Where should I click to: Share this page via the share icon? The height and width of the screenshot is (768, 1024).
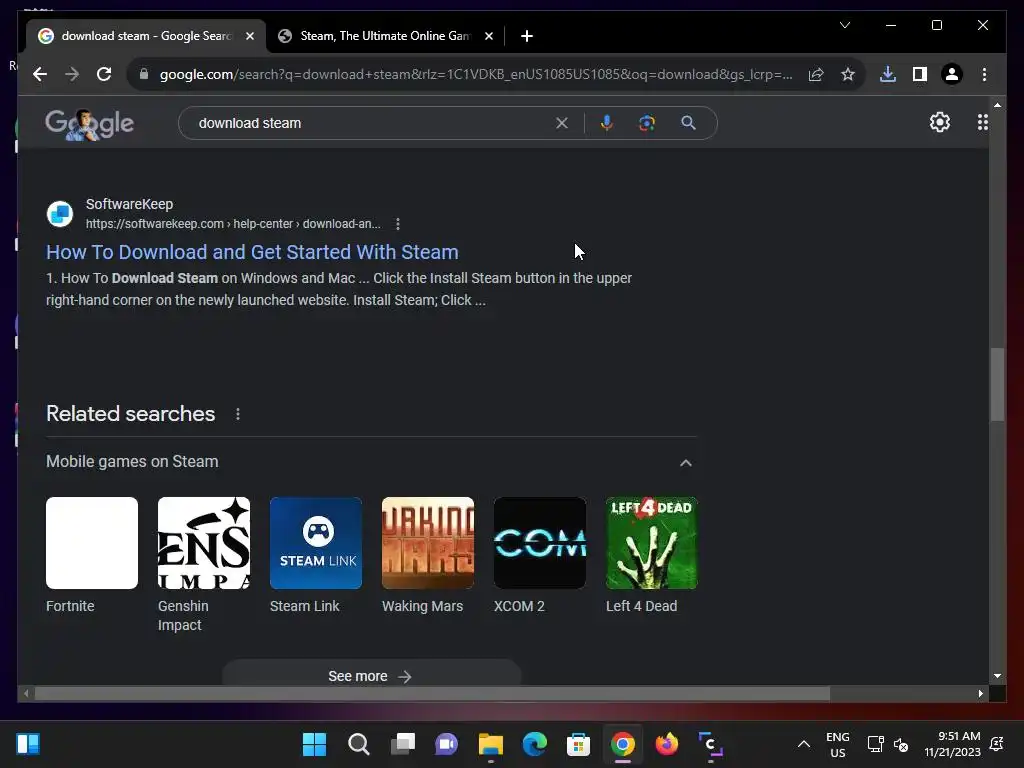(x=816, y=74)
